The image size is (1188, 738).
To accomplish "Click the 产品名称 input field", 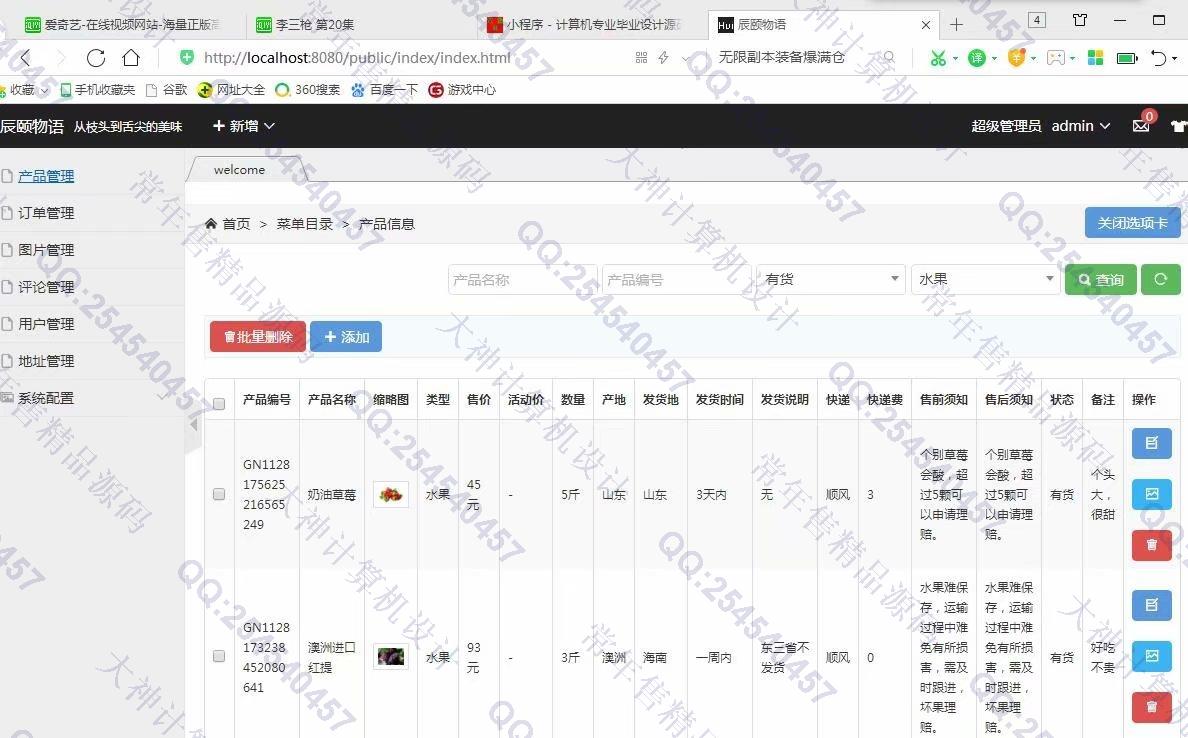I will (523, 280).
